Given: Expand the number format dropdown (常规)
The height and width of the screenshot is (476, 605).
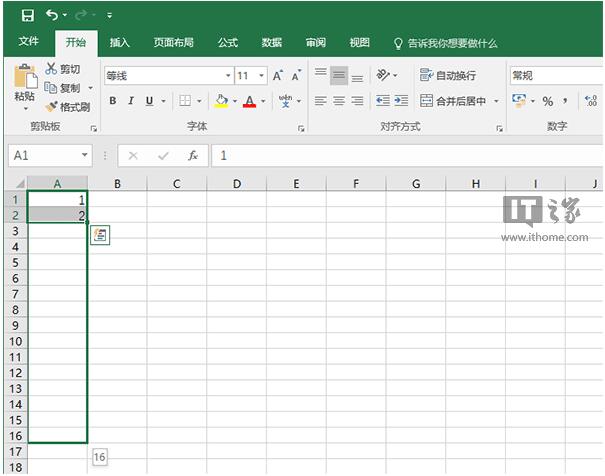Looking at the screenshot, I should click(553, 76).
